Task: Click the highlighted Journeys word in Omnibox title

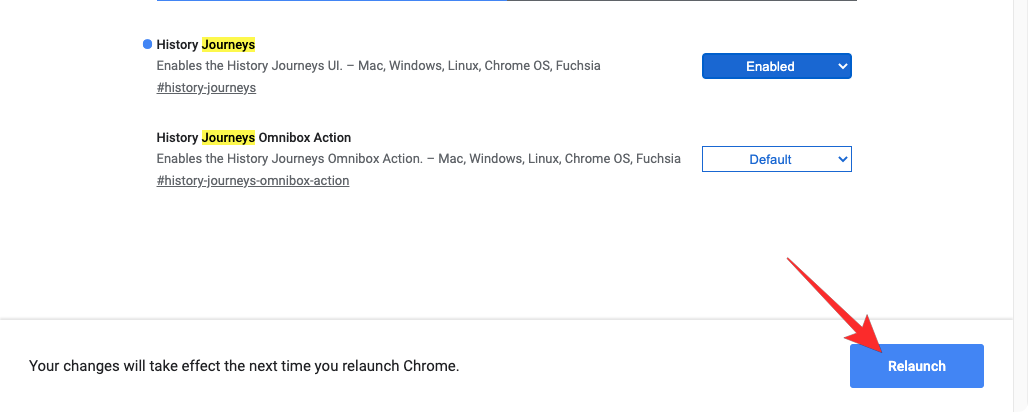Action: click(x=229, y=137)
